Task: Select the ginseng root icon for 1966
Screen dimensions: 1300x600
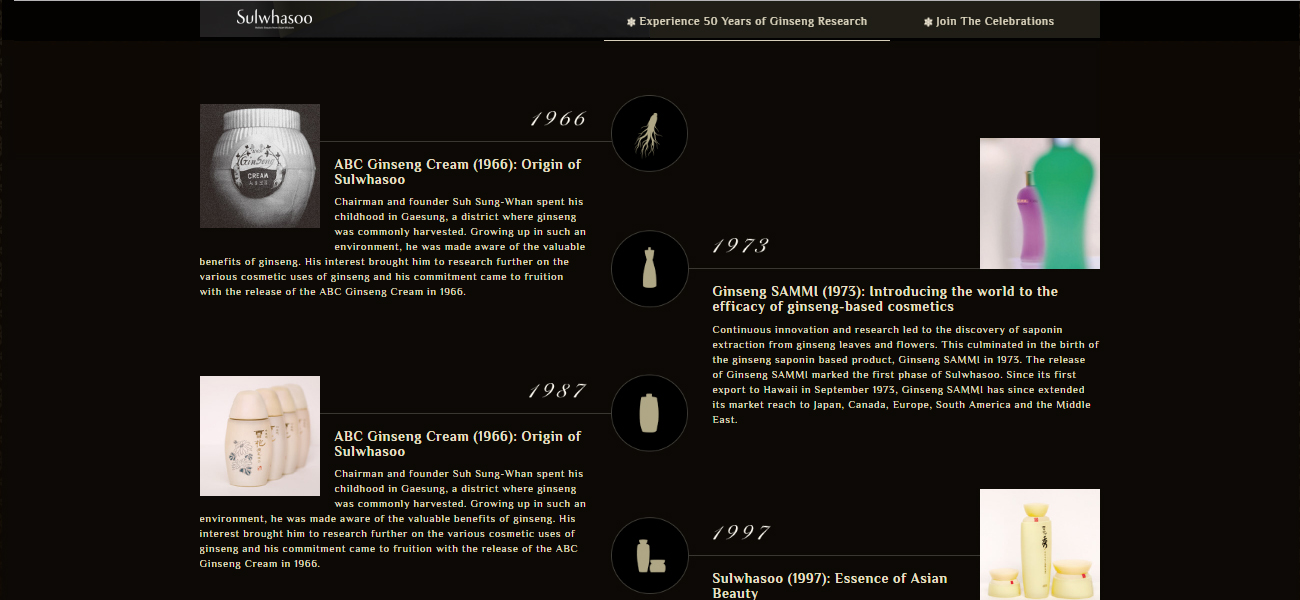Action: coord(649,134)
